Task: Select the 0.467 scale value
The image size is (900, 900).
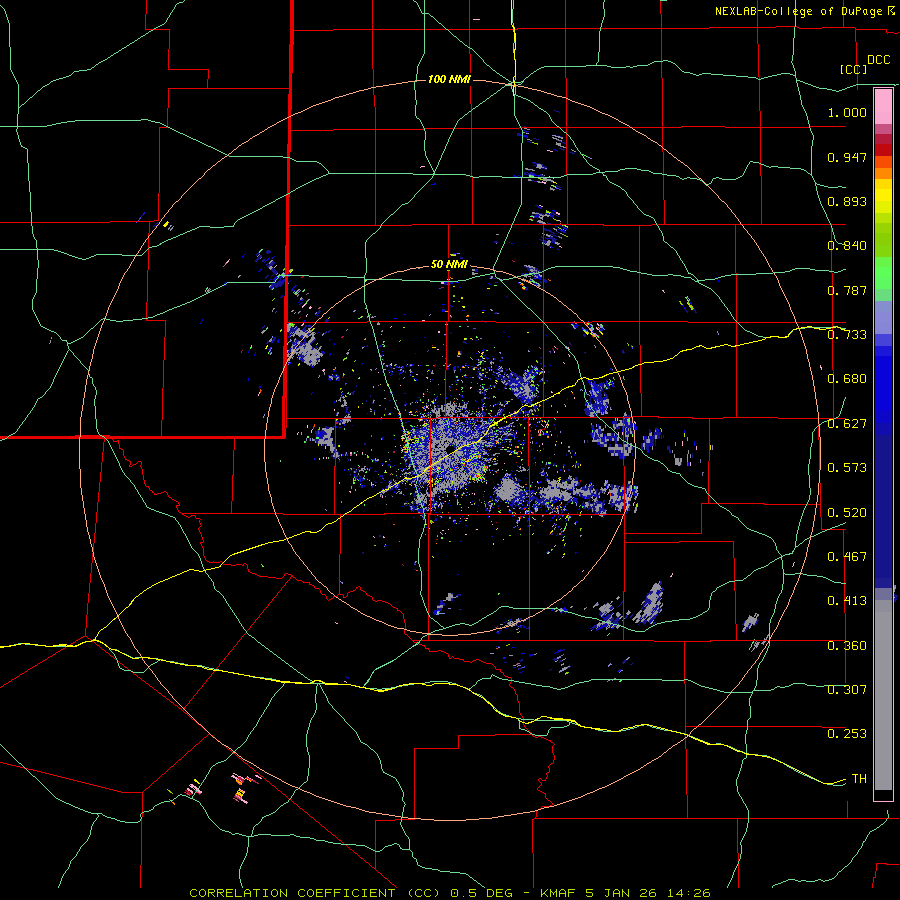Action: pos(847,557)
